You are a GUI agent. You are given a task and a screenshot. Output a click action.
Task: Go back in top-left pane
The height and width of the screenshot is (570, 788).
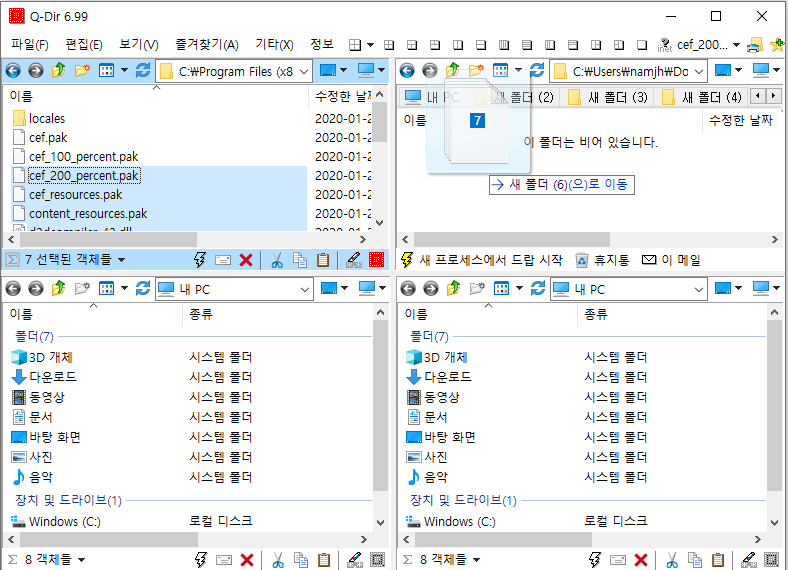(13, 71)
